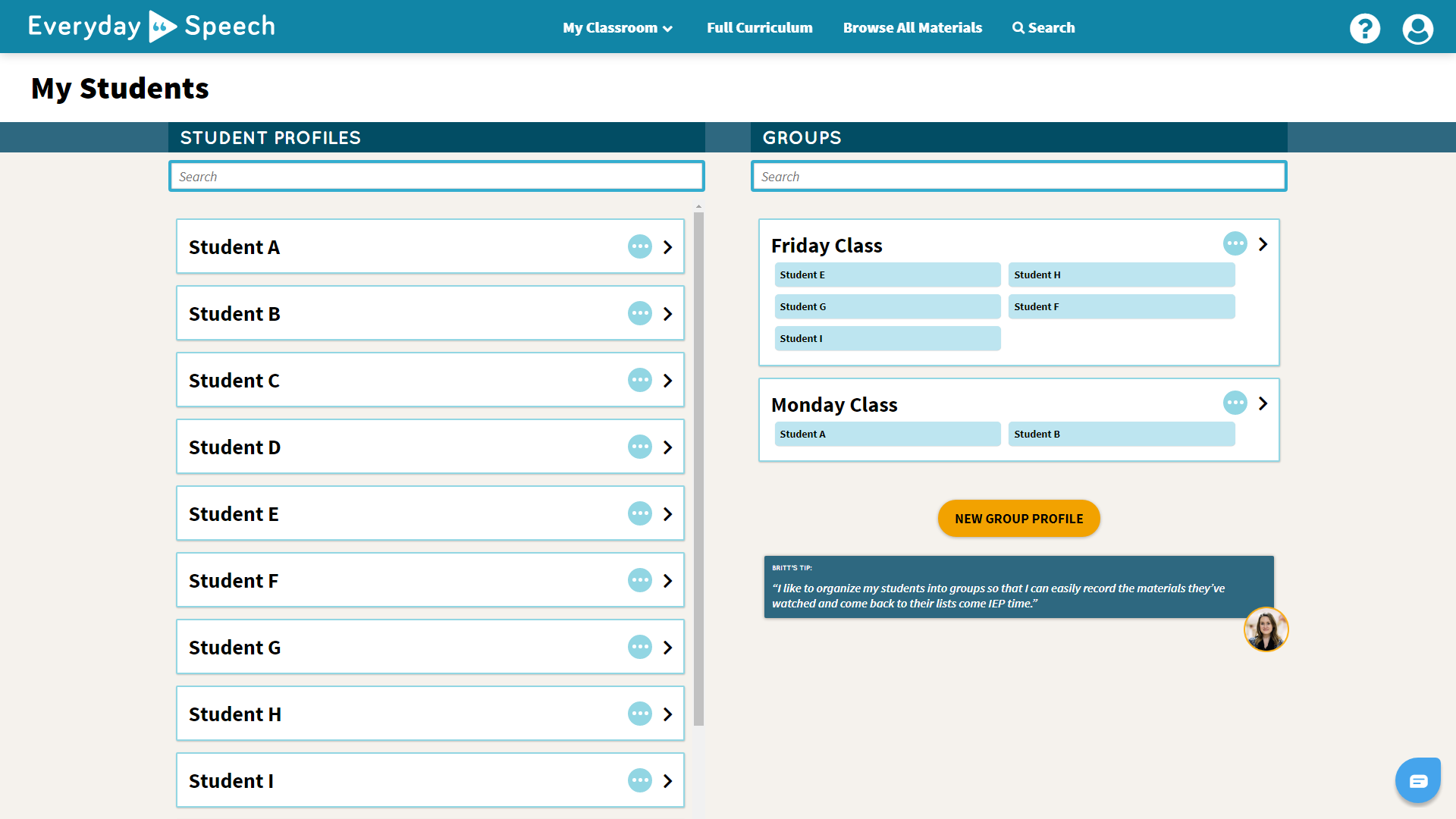This screenshot has width=1456, height=819.
Task: Click the student list scrollbar
Action: pos(698,469)
